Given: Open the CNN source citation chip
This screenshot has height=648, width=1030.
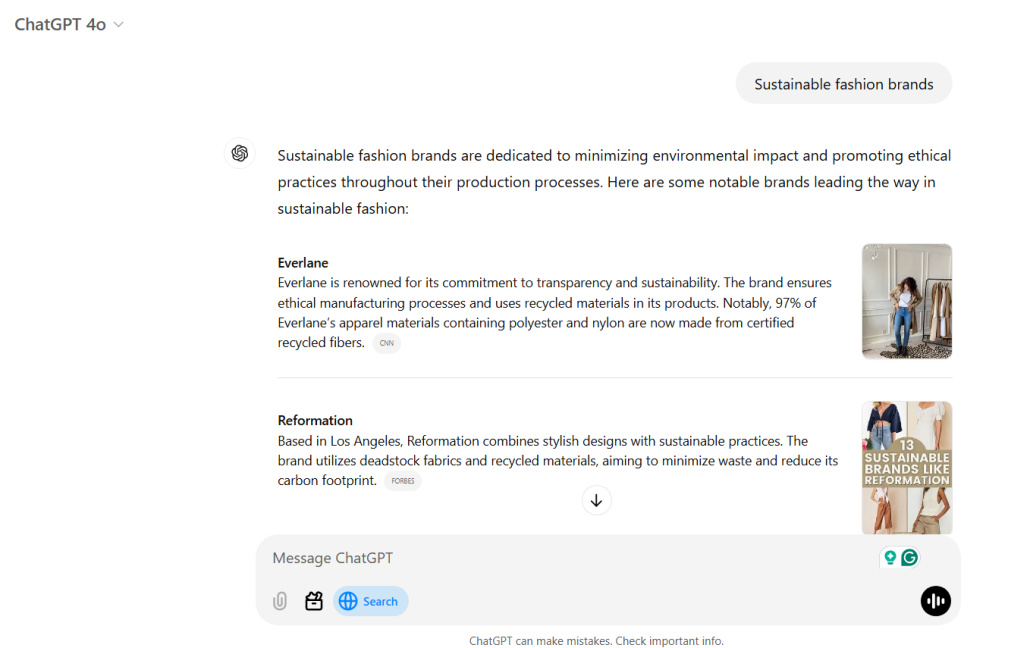Looking at the screenshot, I should click(387, 343).
